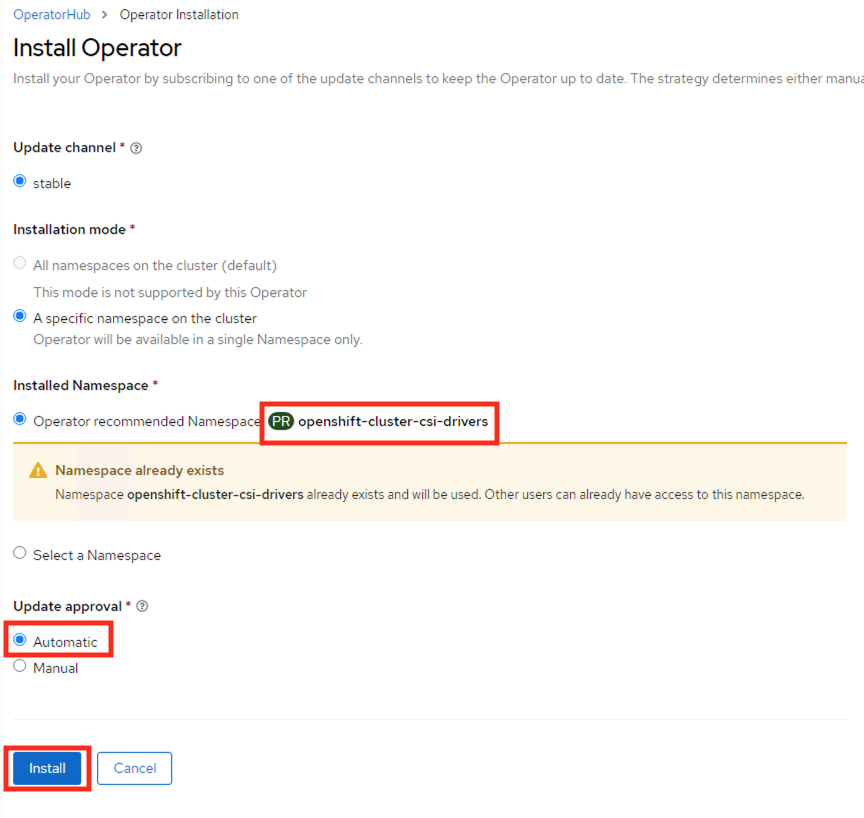Click the green PR project badge
This screenshot has height=818, width=864.
tap(281, 421)
